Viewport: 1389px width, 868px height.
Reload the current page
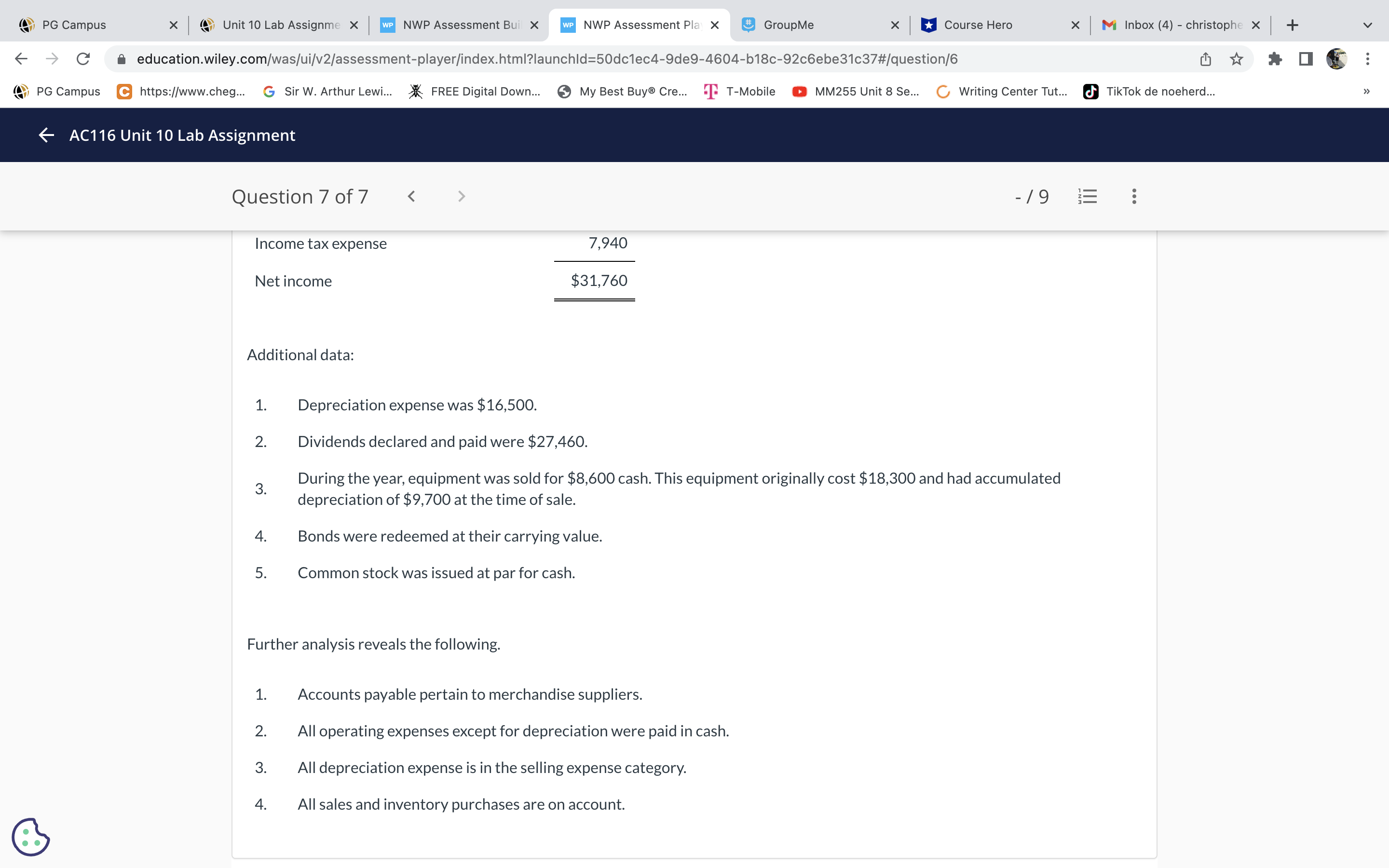pyautogui.click(x=83, y=58)
